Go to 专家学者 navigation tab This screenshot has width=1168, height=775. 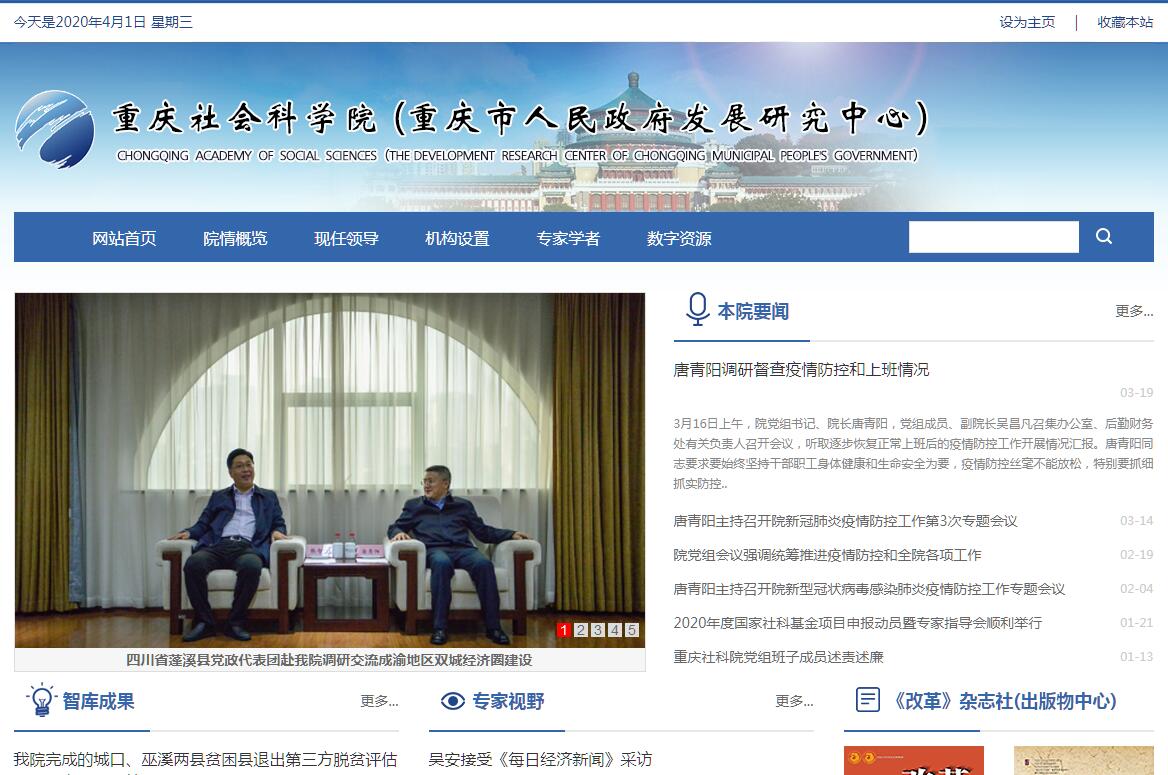pyautogui.click(x=568, y=238)
